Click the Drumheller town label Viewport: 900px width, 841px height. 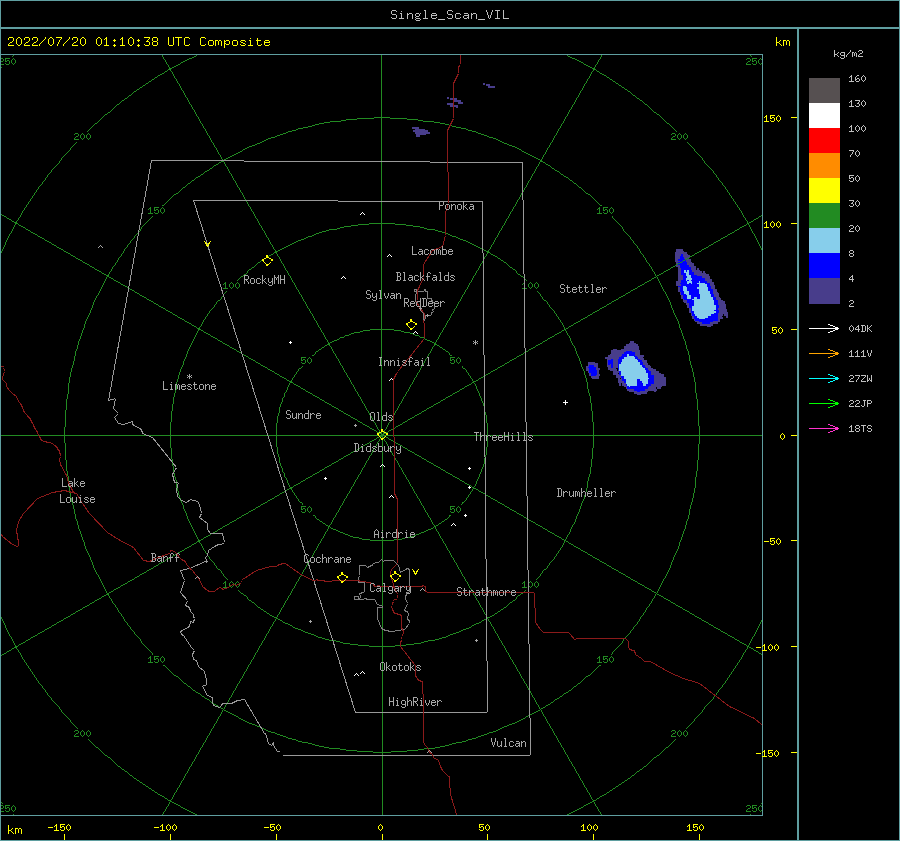586,493
